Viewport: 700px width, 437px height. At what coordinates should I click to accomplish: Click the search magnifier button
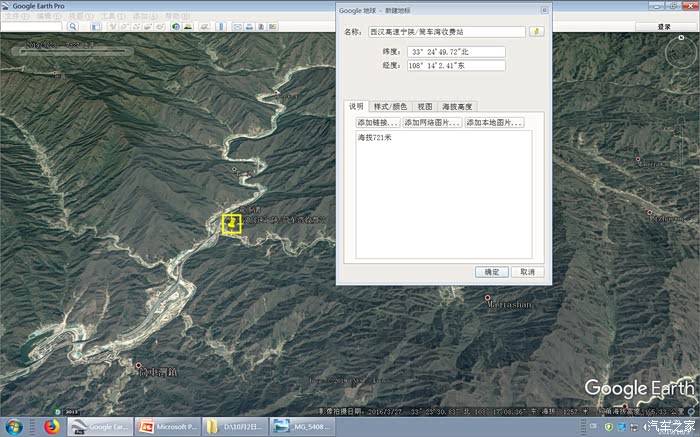(x=72, y=27)
